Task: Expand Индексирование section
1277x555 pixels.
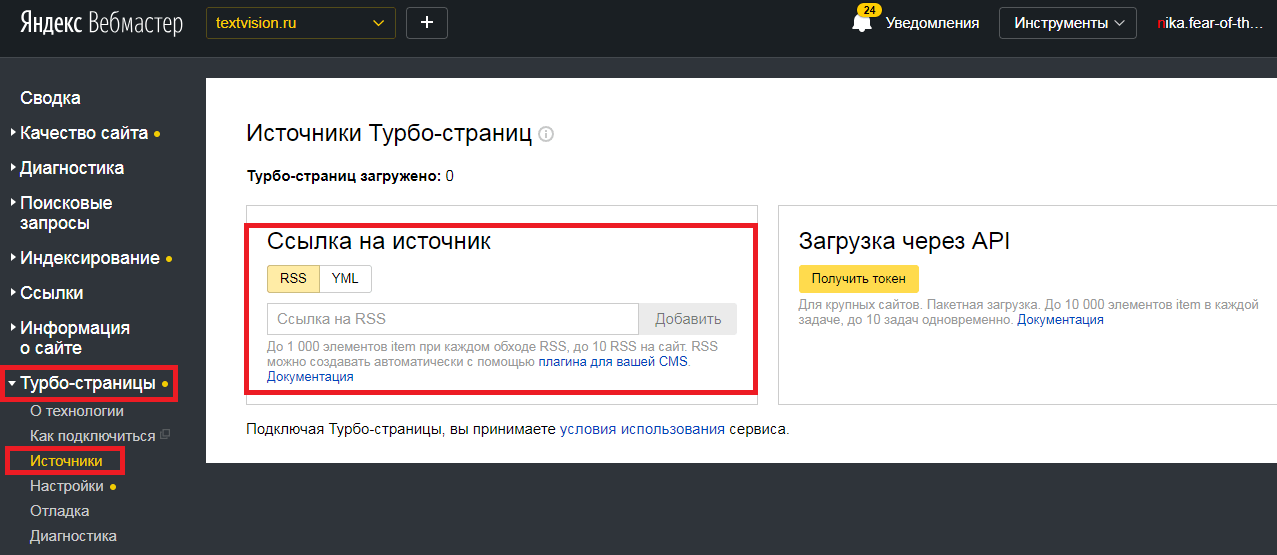Action: tap(90, 258)
